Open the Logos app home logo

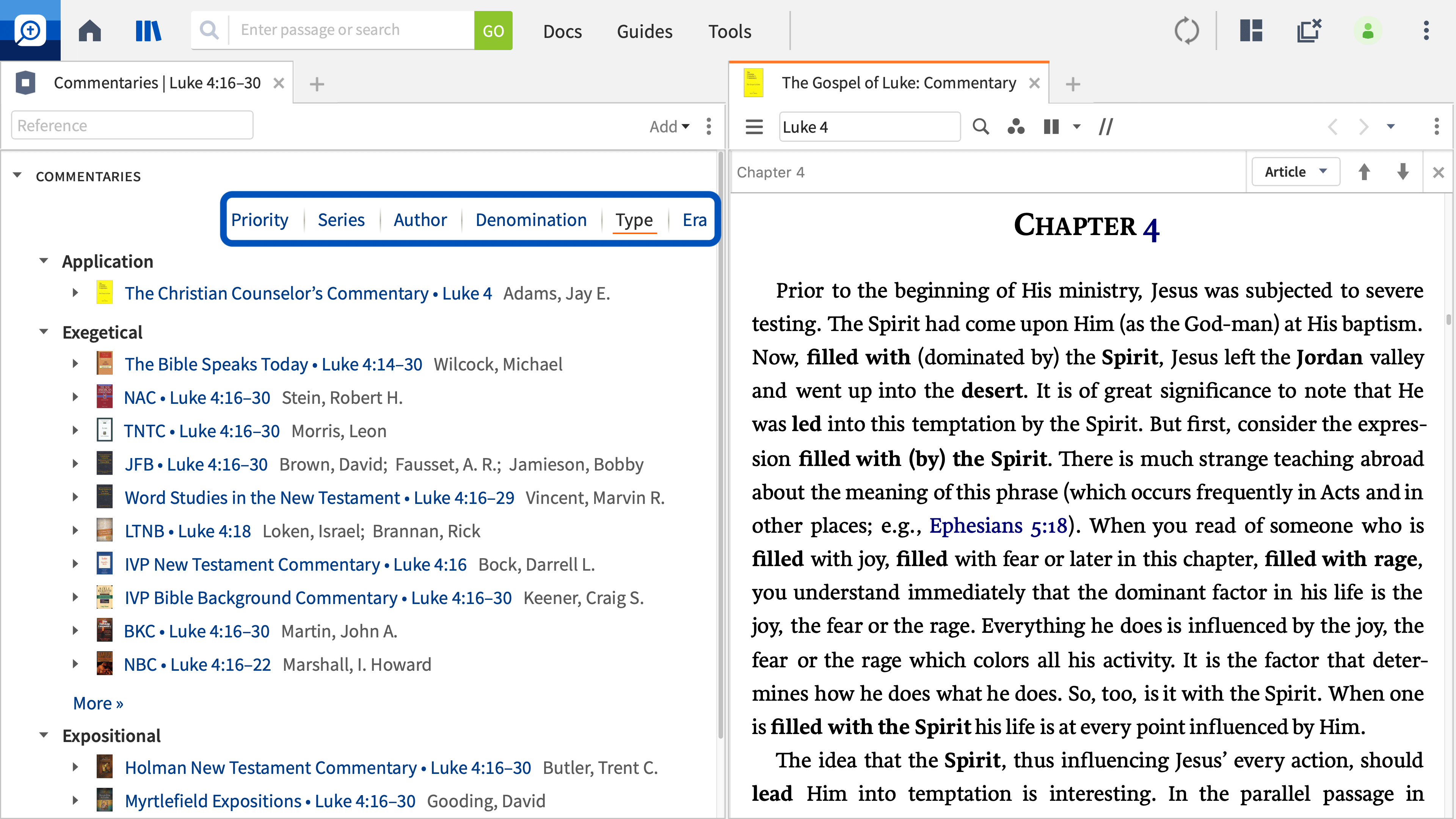30,30
